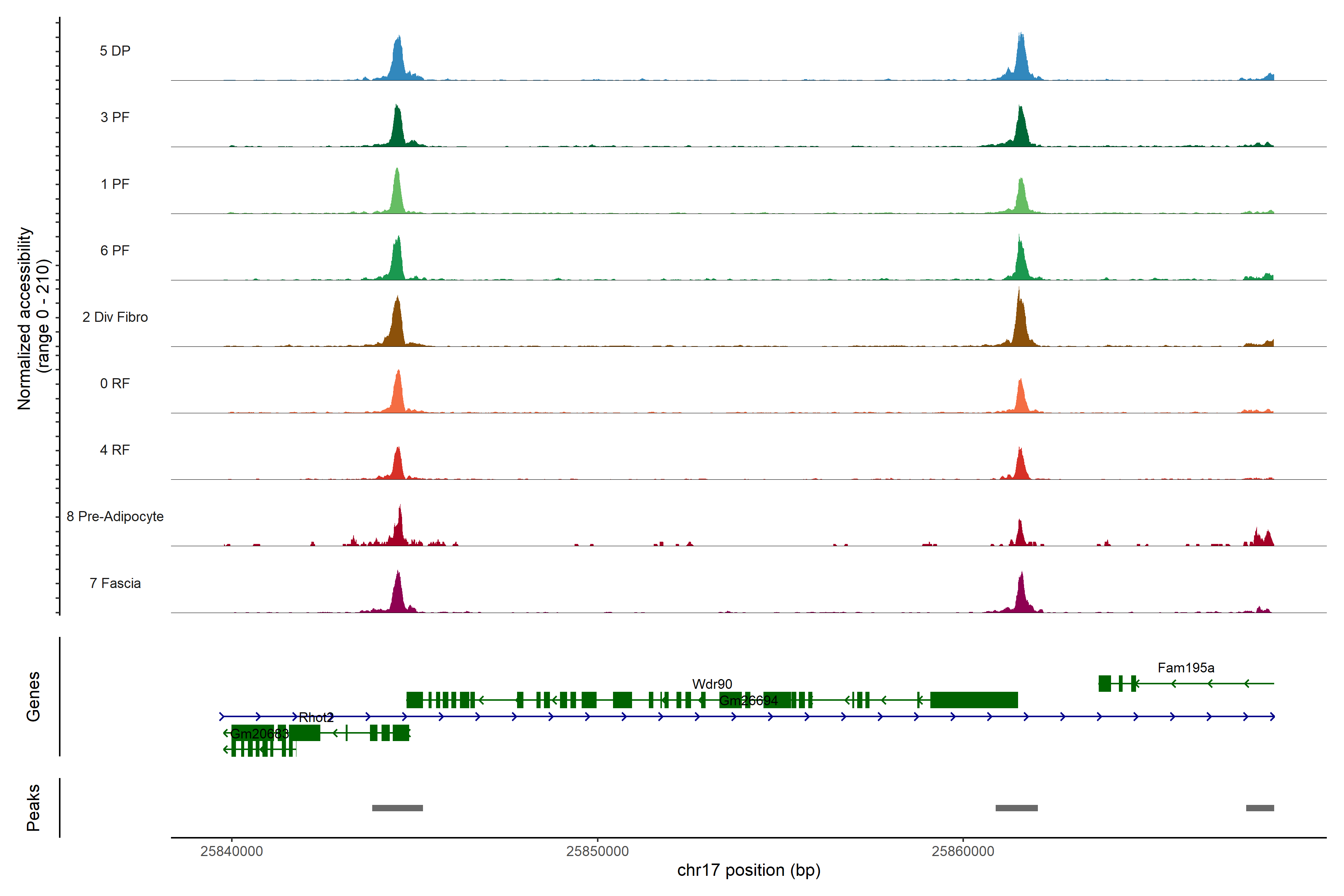1344x896 pixels.
Task: Click the 7 Fascia track label
Action: 115,583
